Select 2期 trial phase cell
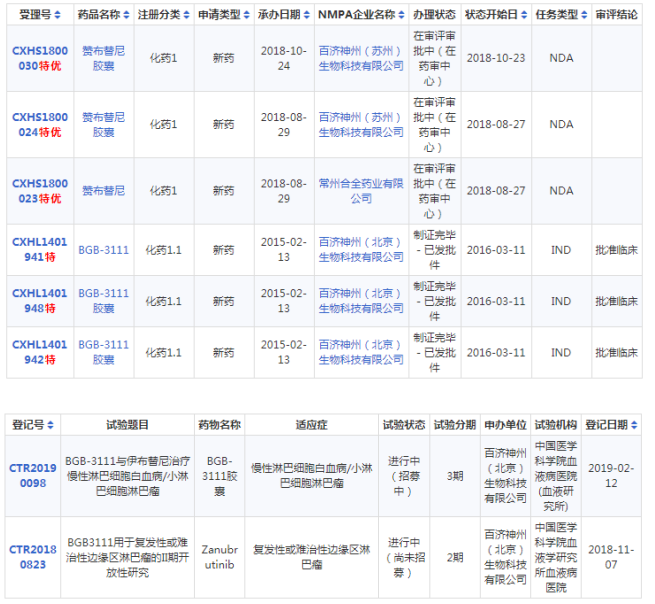The image size is (655, 604). pos(454,557)
